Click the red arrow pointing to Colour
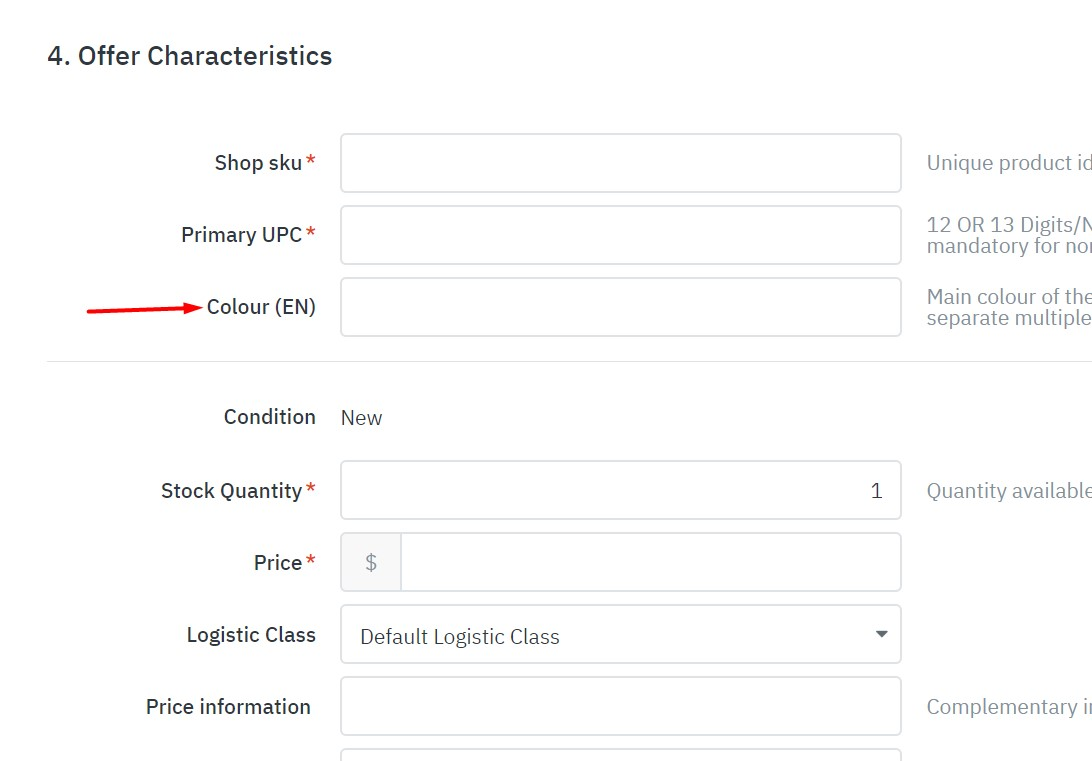Screen dimensions: 1092x761 144,309
